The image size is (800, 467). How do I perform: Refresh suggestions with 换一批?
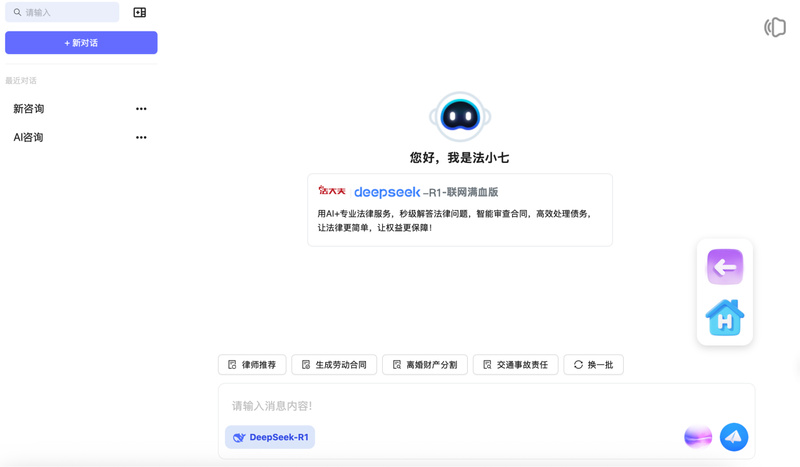593,364
